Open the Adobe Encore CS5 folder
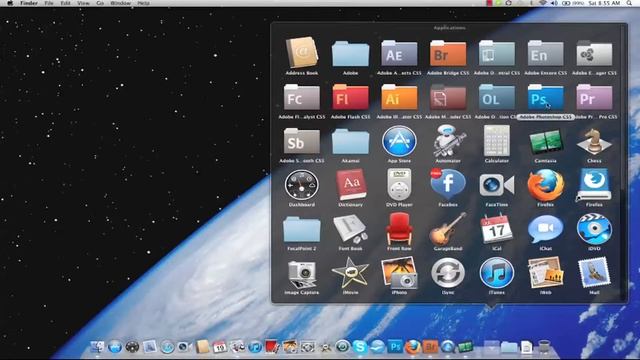Viewport: 640px width, 360px height. tap(545, 53)
